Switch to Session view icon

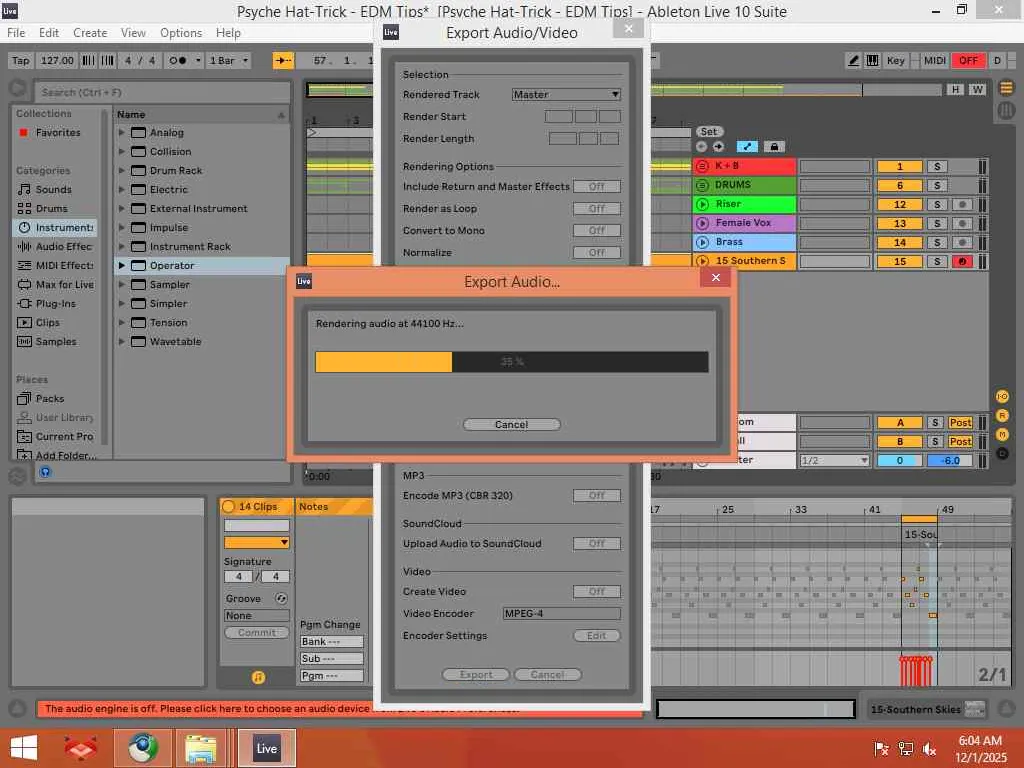coord(1006,110)
